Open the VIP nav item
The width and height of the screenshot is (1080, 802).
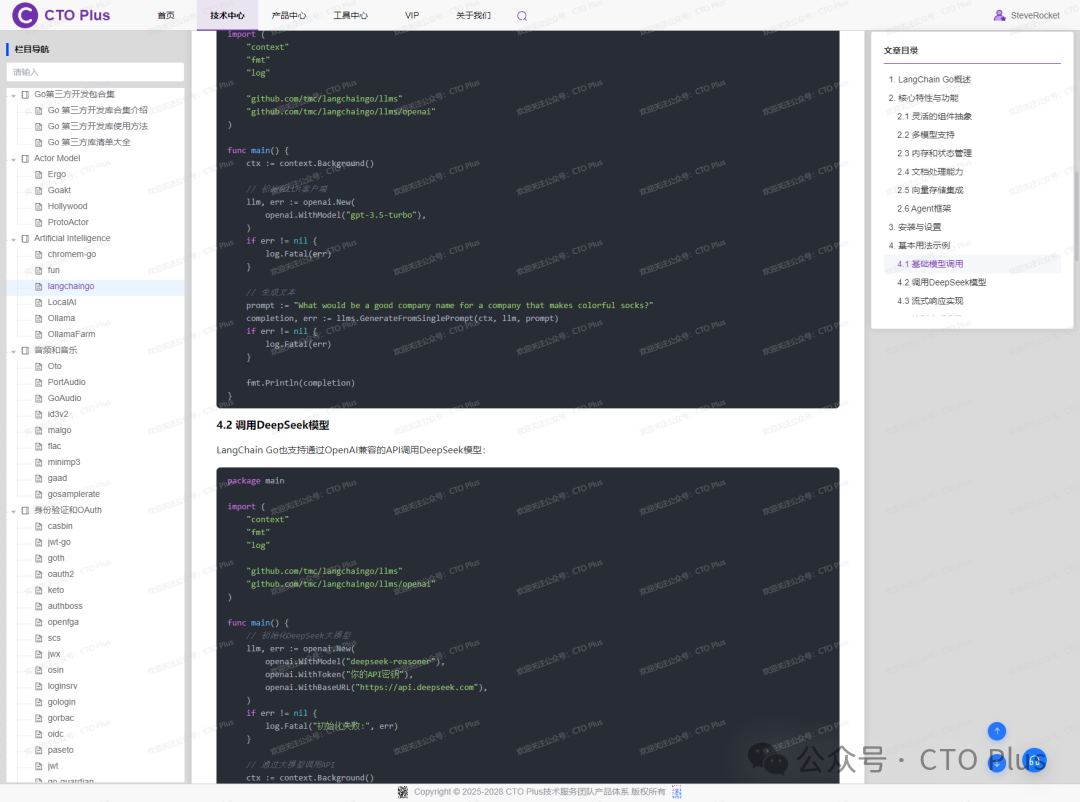coord(412,15)
